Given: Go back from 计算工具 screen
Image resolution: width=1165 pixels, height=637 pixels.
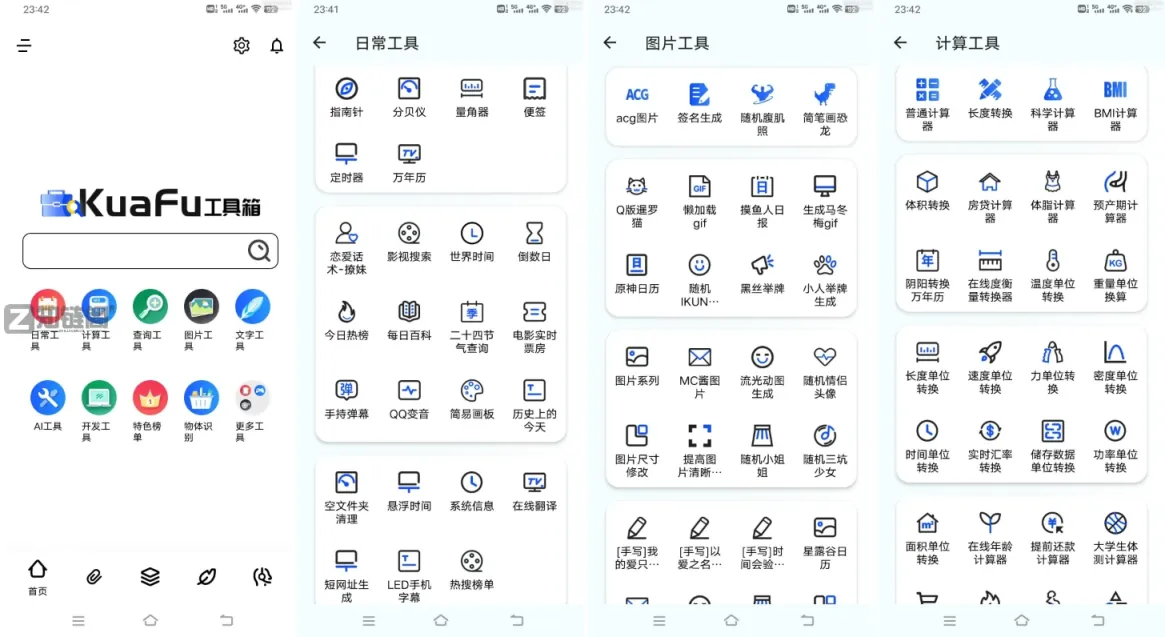Looking at the screenshot, I should click(900, 43).
